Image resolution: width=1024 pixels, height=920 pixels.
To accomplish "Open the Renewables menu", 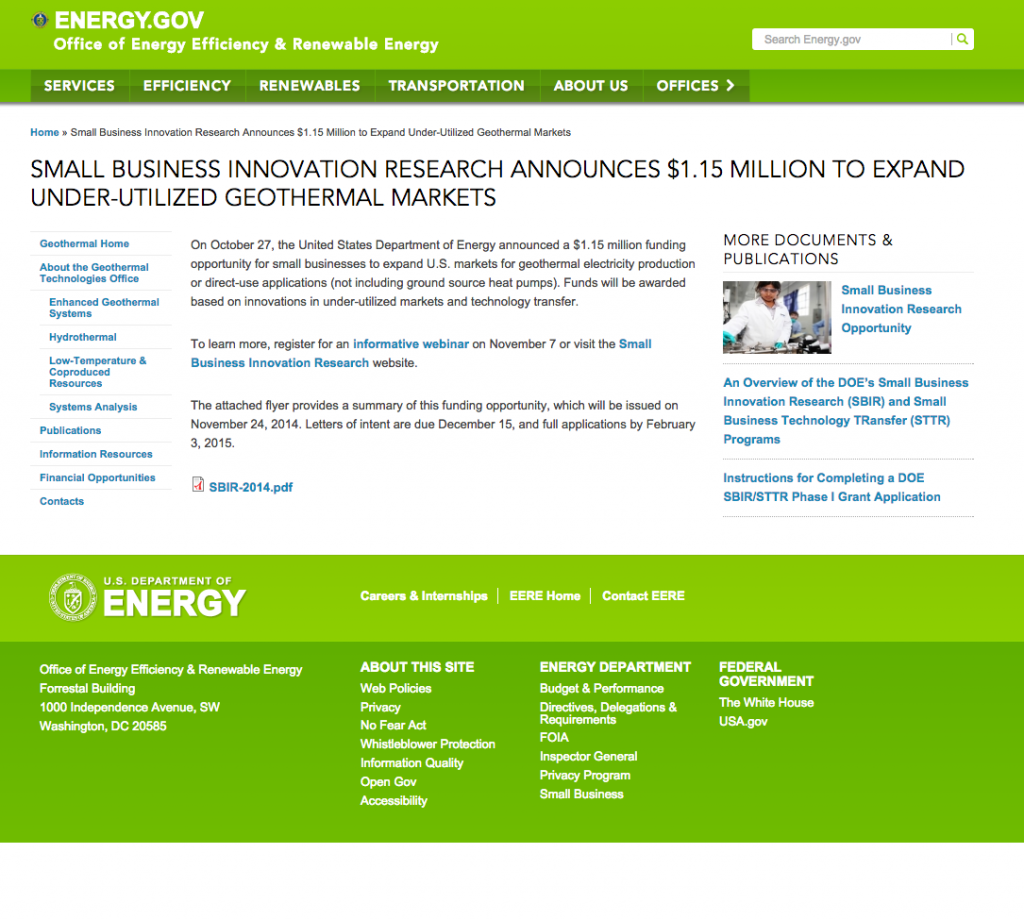I will [310, 86].
